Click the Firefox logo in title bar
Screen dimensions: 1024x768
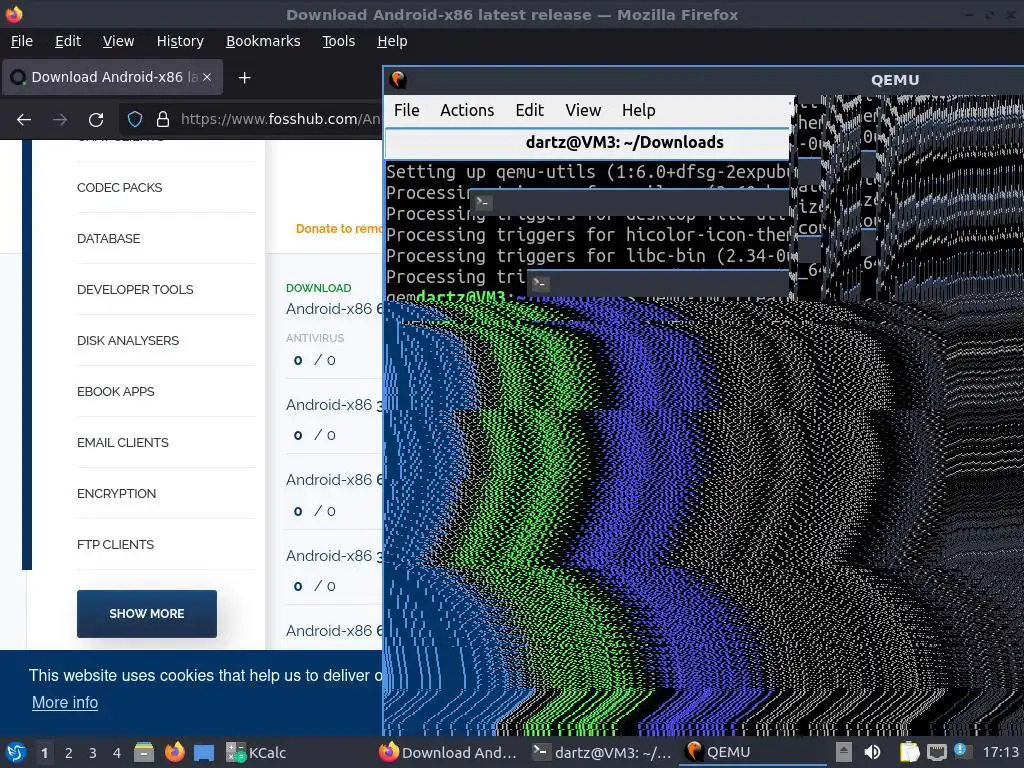coord(13,14)
